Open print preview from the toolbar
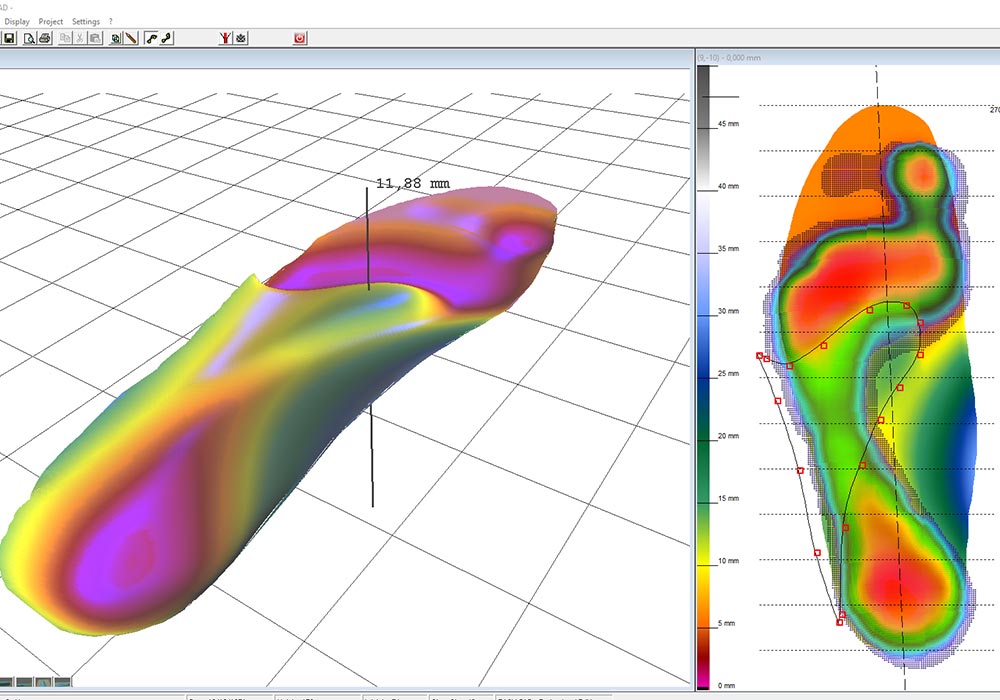 pos(30,38)
